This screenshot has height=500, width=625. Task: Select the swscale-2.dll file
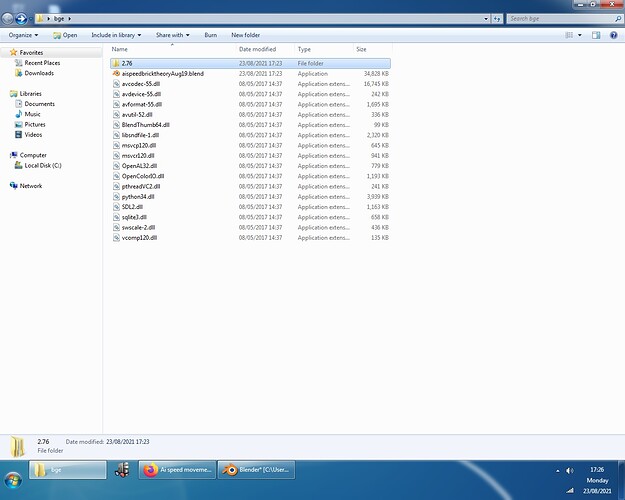[250, 228]
